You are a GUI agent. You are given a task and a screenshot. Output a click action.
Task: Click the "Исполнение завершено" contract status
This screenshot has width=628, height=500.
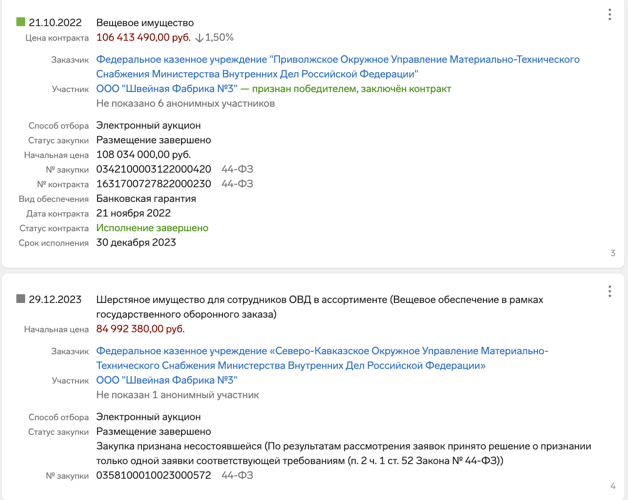(x=152, y=228)
